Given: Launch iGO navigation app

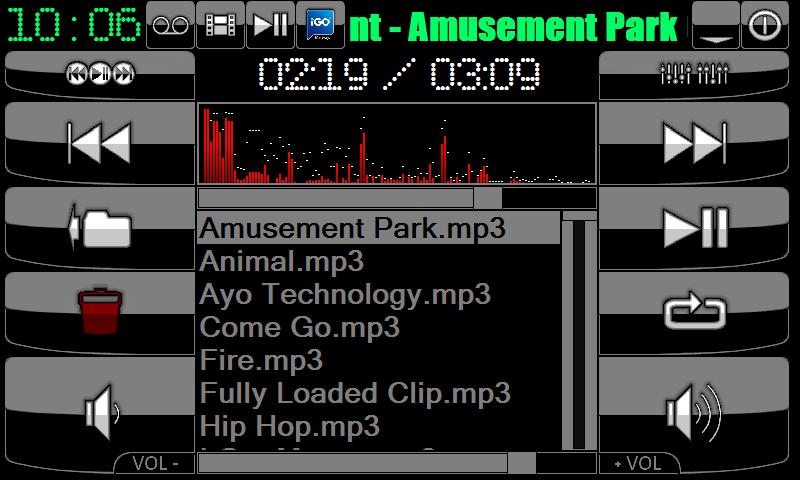Looking at the screenshot, I should [320, 25].
